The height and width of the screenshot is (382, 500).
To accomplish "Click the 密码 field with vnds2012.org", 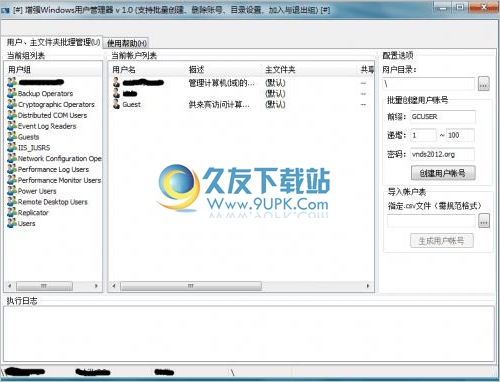I will (x=442, y=154).
